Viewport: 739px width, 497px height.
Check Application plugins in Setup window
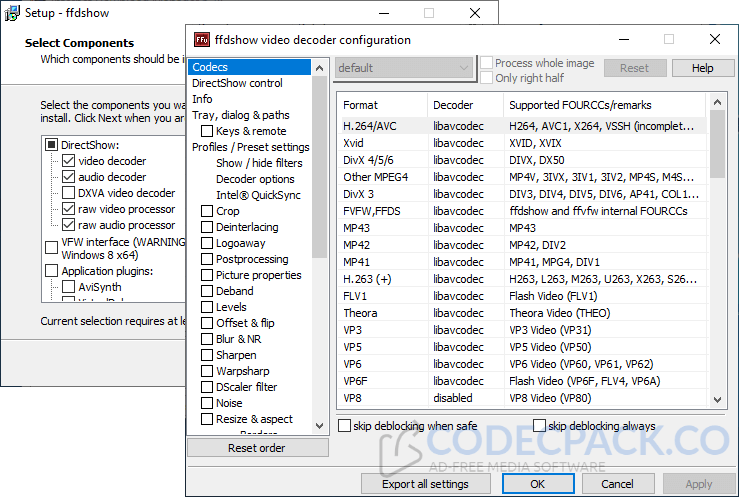click(x=51, y=271)
